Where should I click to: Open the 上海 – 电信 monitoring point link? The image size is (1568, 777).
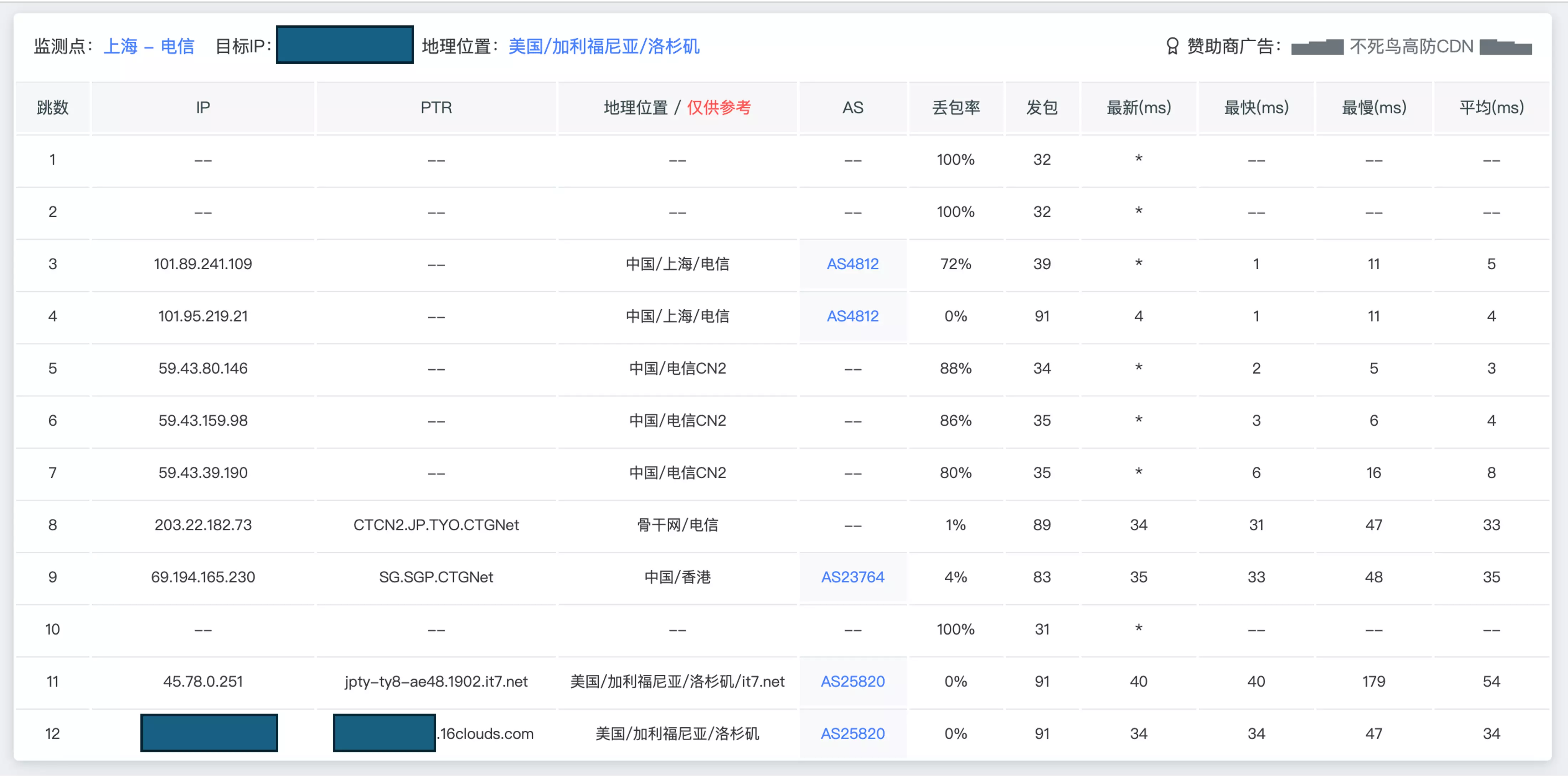(x=149, y=46)
